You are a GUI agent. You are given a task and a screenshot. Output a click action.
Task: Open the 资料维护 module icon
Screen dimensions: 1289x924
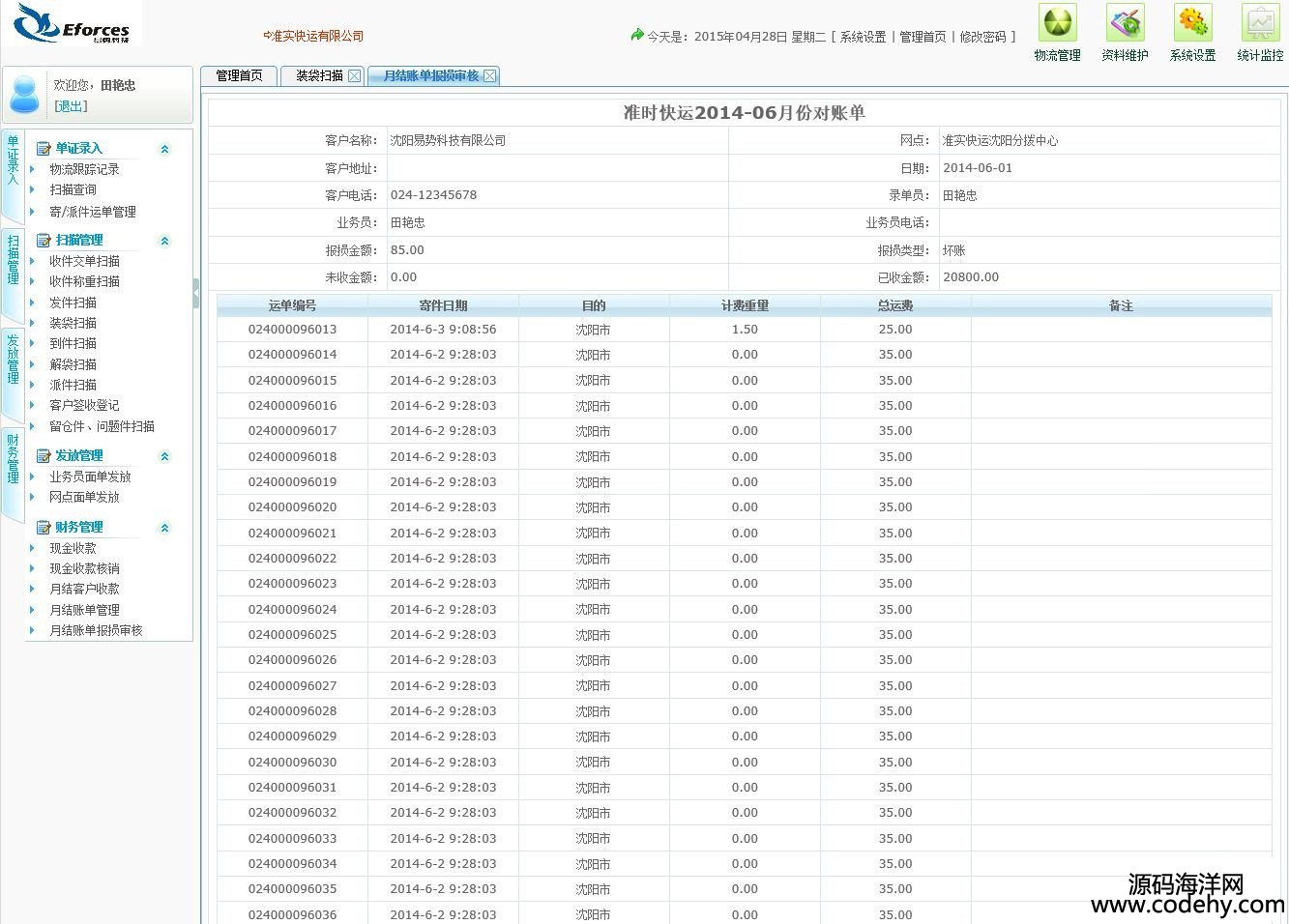point(1125,24)
